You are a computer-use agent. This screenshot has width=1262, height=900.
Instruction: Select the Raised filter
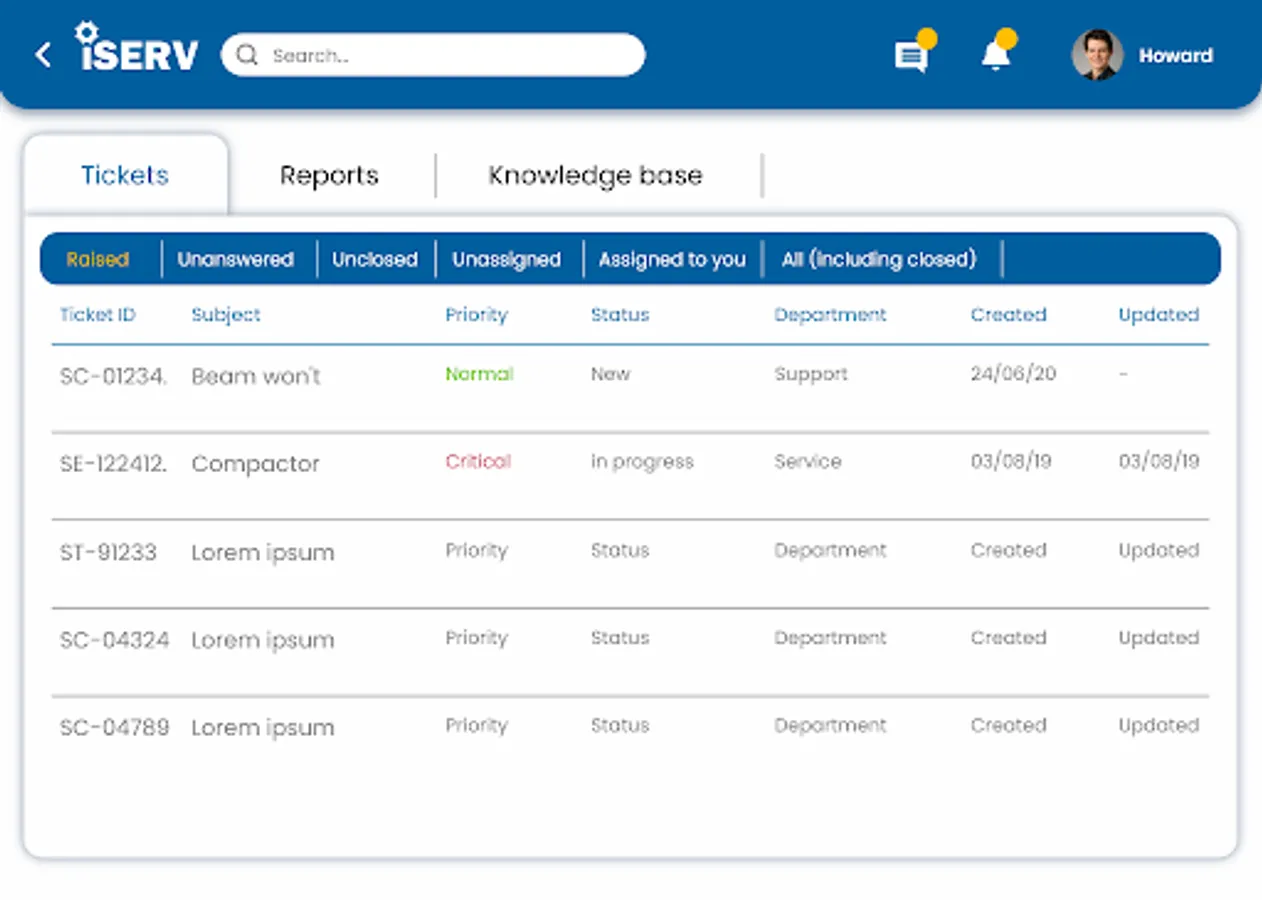pyautogui.click(x=98, y=260)
